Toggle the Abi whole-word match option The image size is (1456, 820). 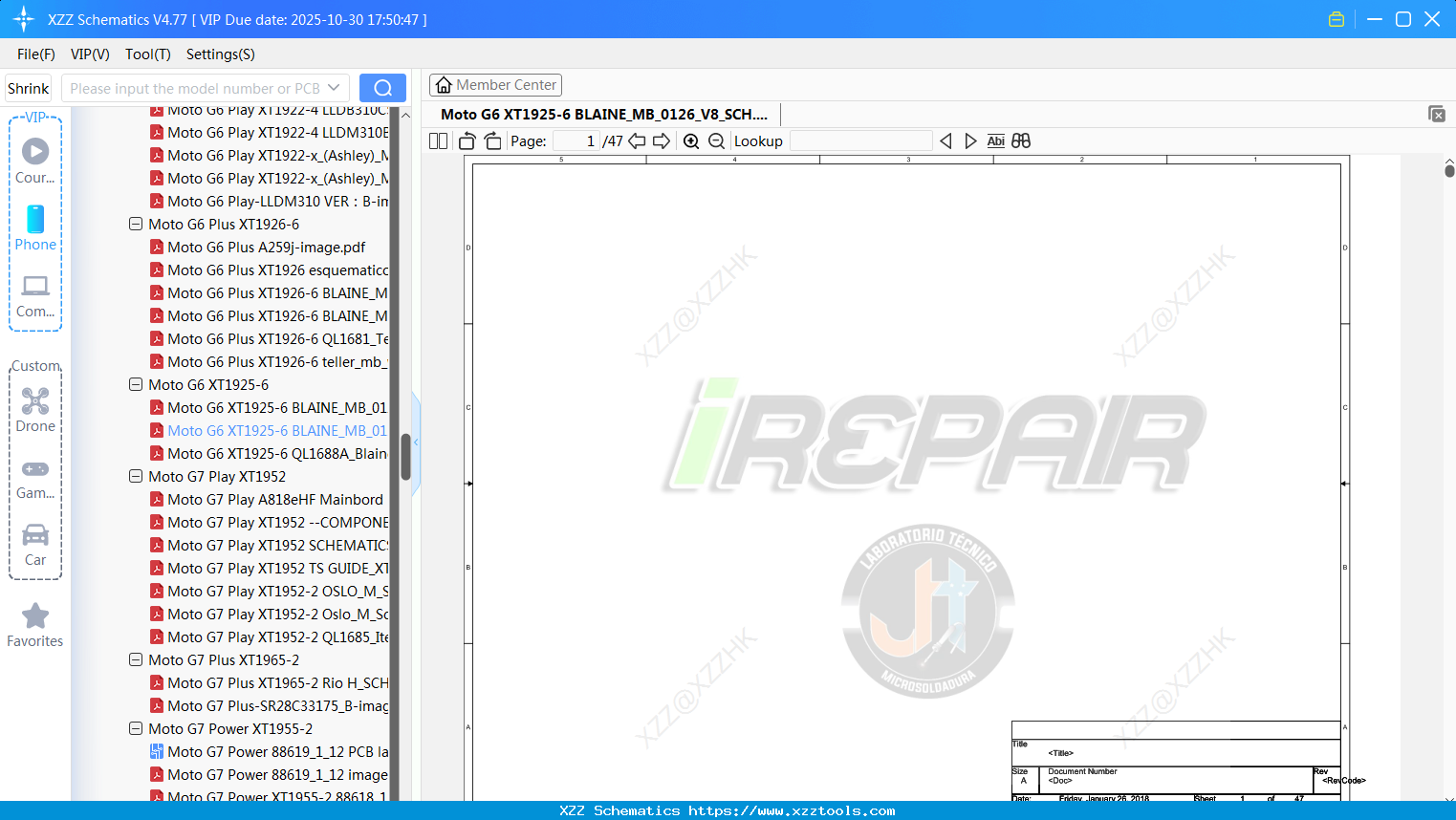click(996, 141)
